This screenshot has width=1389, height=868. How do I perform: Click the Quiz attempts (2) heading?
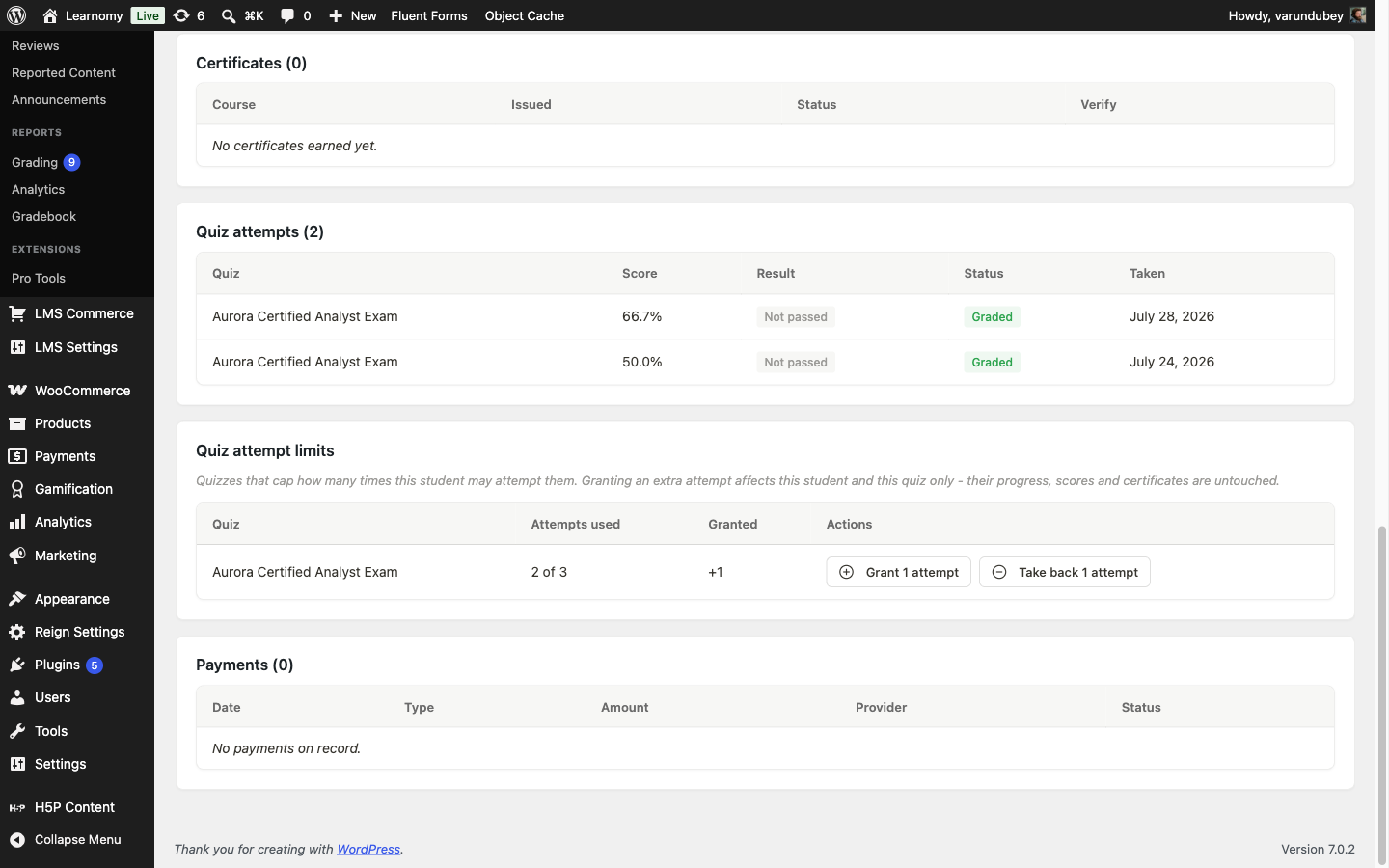click(x=259, y=231)
